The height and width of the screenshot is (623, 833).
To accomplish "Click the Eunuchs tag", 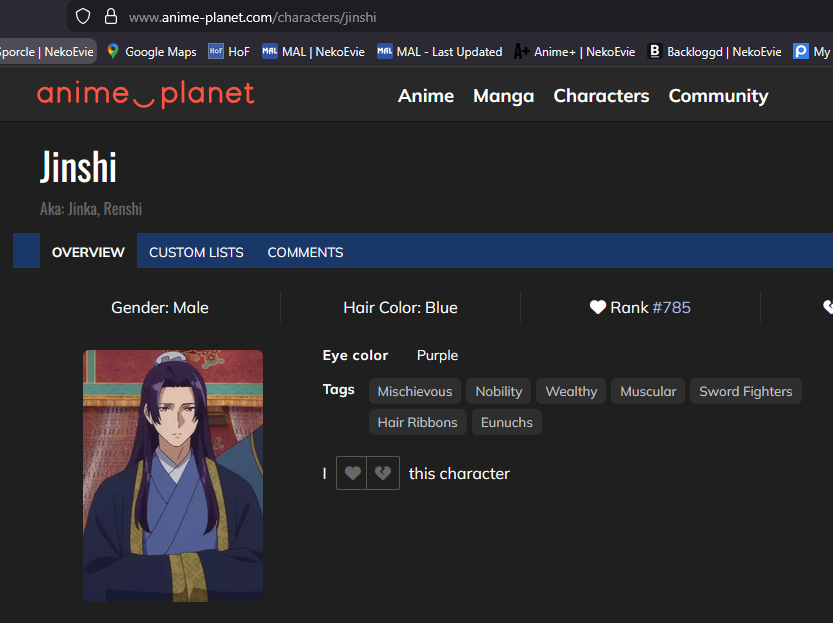I will click(x=507, y=422).
